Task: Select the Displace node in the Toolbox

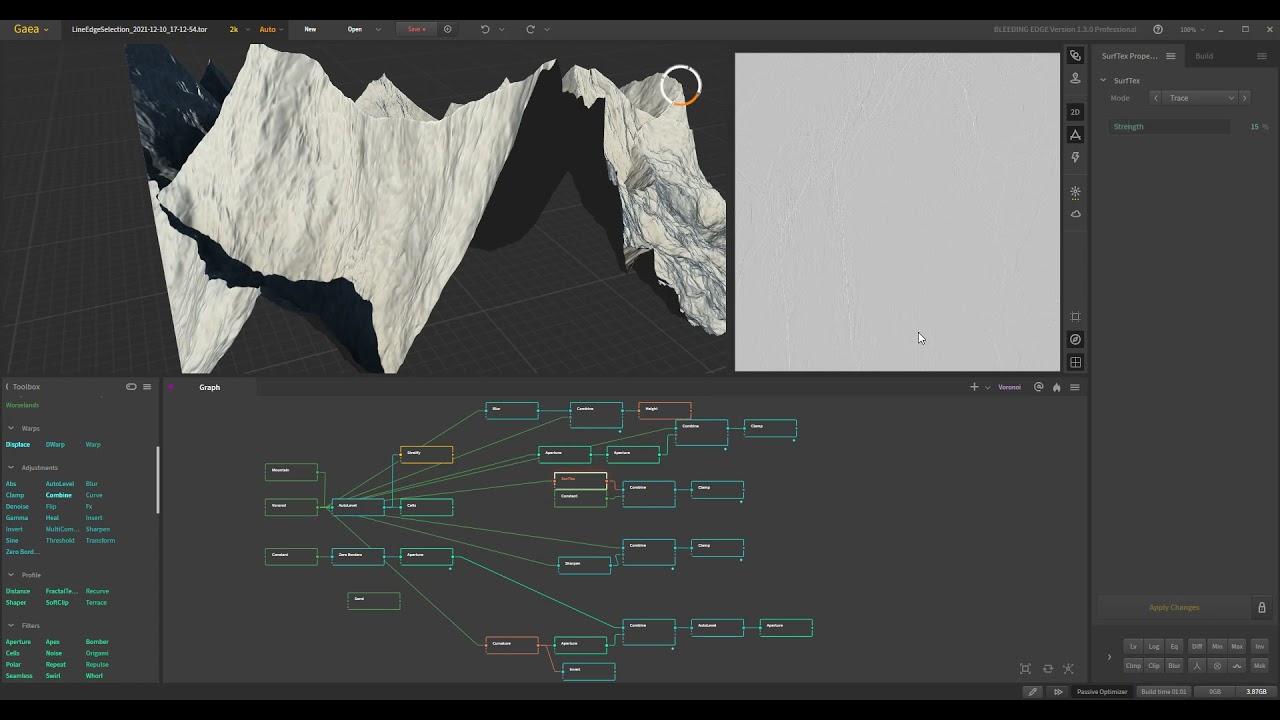Action: [x=18, y=444]
